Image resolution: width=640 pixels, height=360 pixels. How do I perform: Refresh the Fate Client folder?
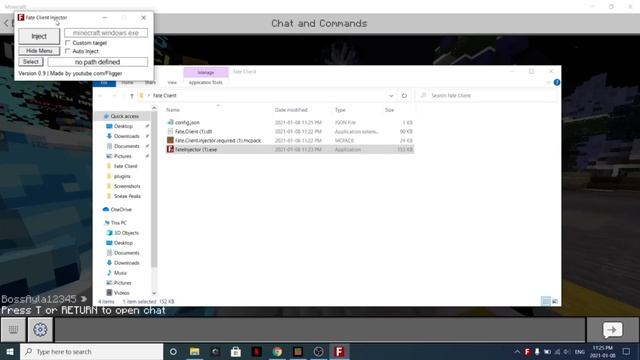pos(404,96)
